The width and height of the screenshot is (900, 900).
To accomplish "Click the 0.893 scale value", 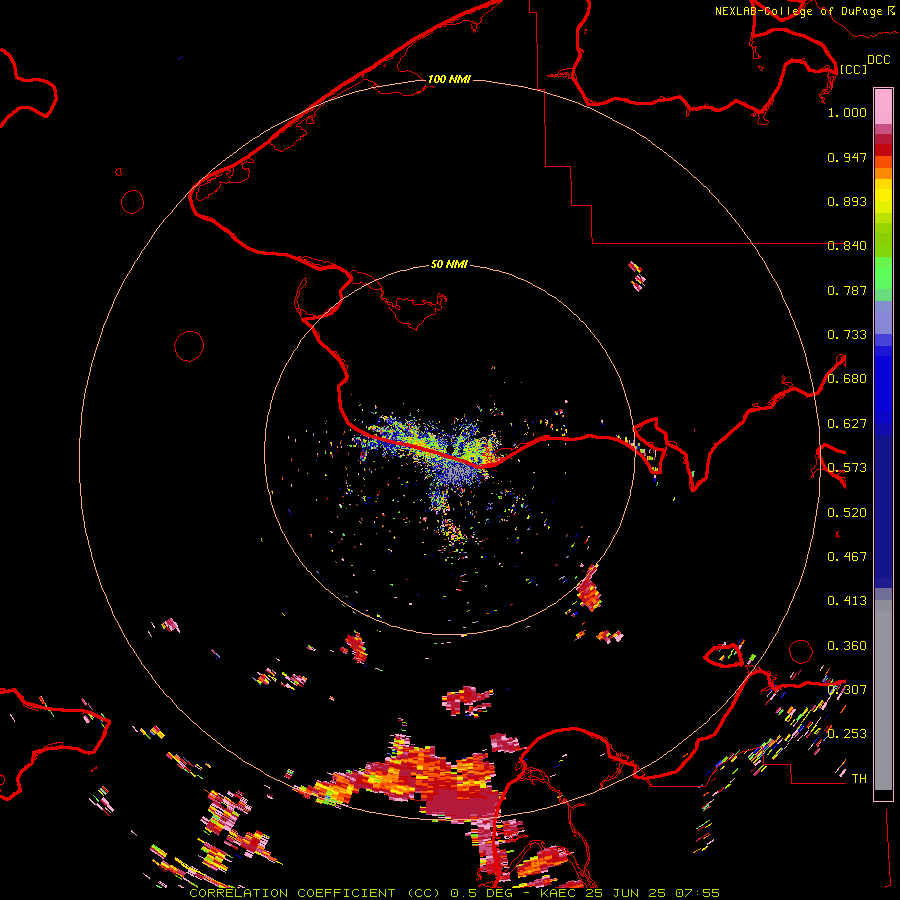I will 847,201.
